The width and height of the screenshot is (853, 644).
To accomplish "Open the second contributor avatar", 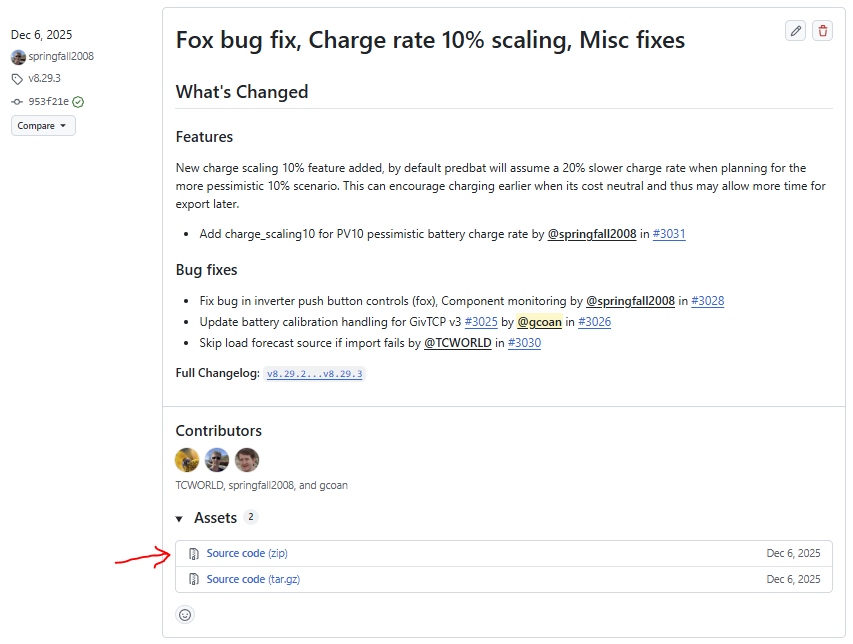I will (217, 460).
